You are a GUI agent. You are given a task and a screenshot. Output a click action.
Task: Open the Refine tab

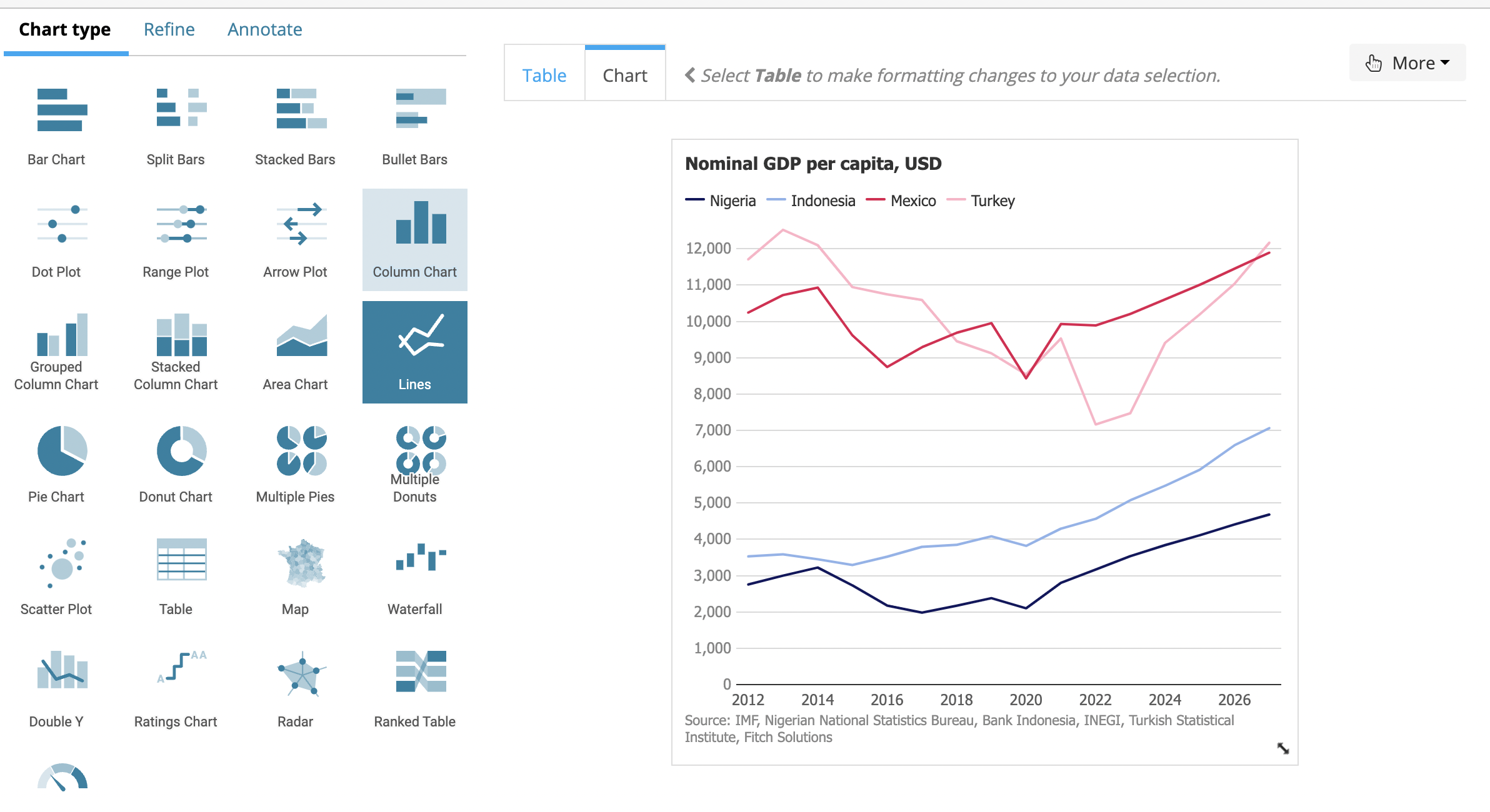pyautogui.click(x=169, y=29)
